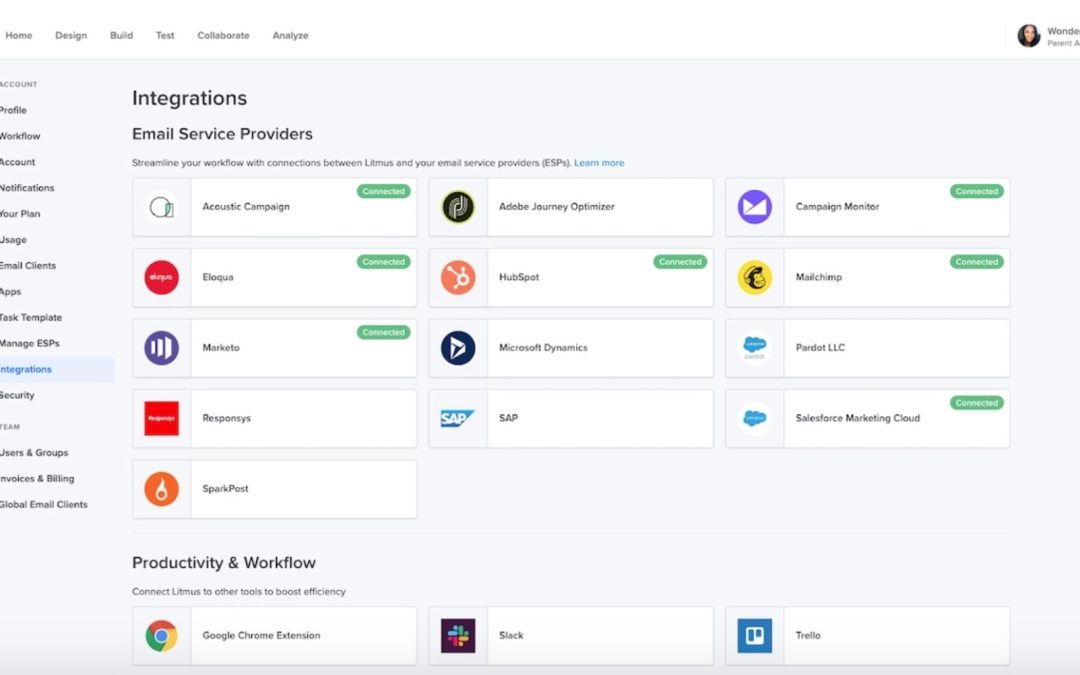The image size is (1080, 675).
Task: Open Email Clients settings
Action: 28,266
